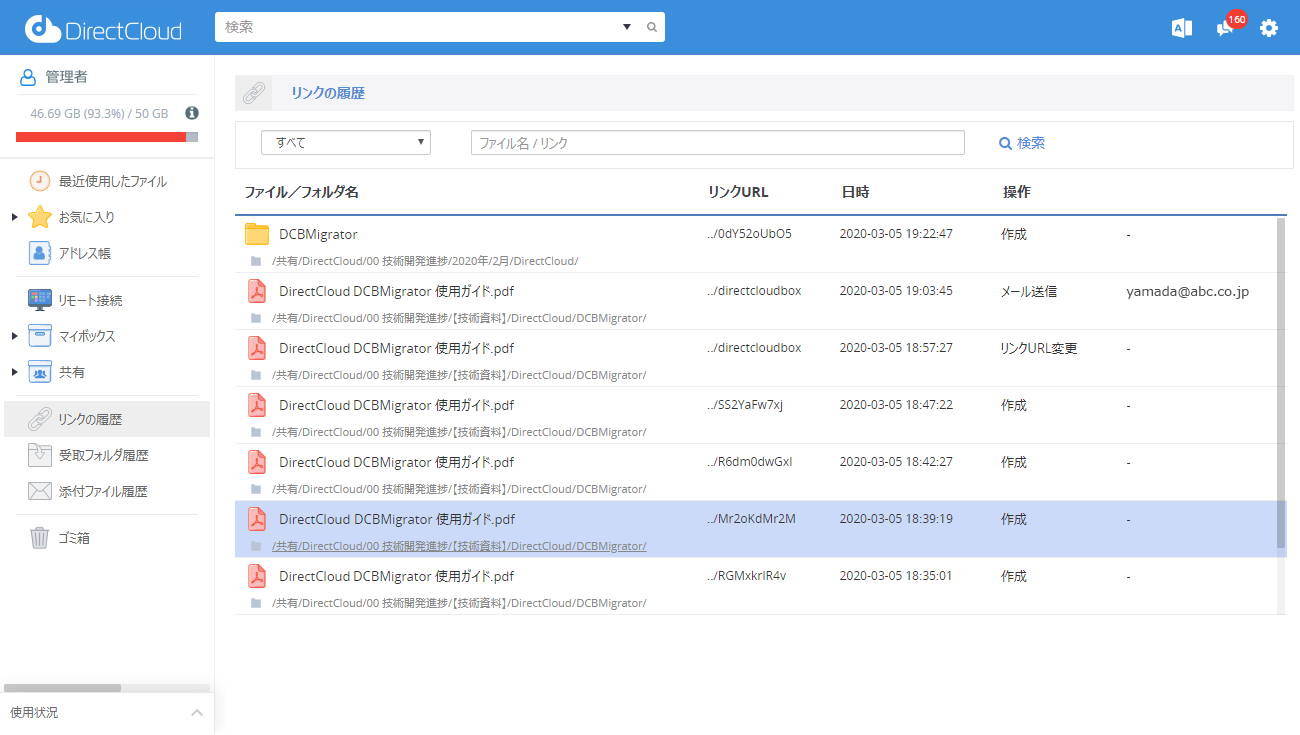Screen dimensions: 1300x735
Task: Open リモート接続 monitor icon
Action: pyautogui.click(x=40, y=300)
